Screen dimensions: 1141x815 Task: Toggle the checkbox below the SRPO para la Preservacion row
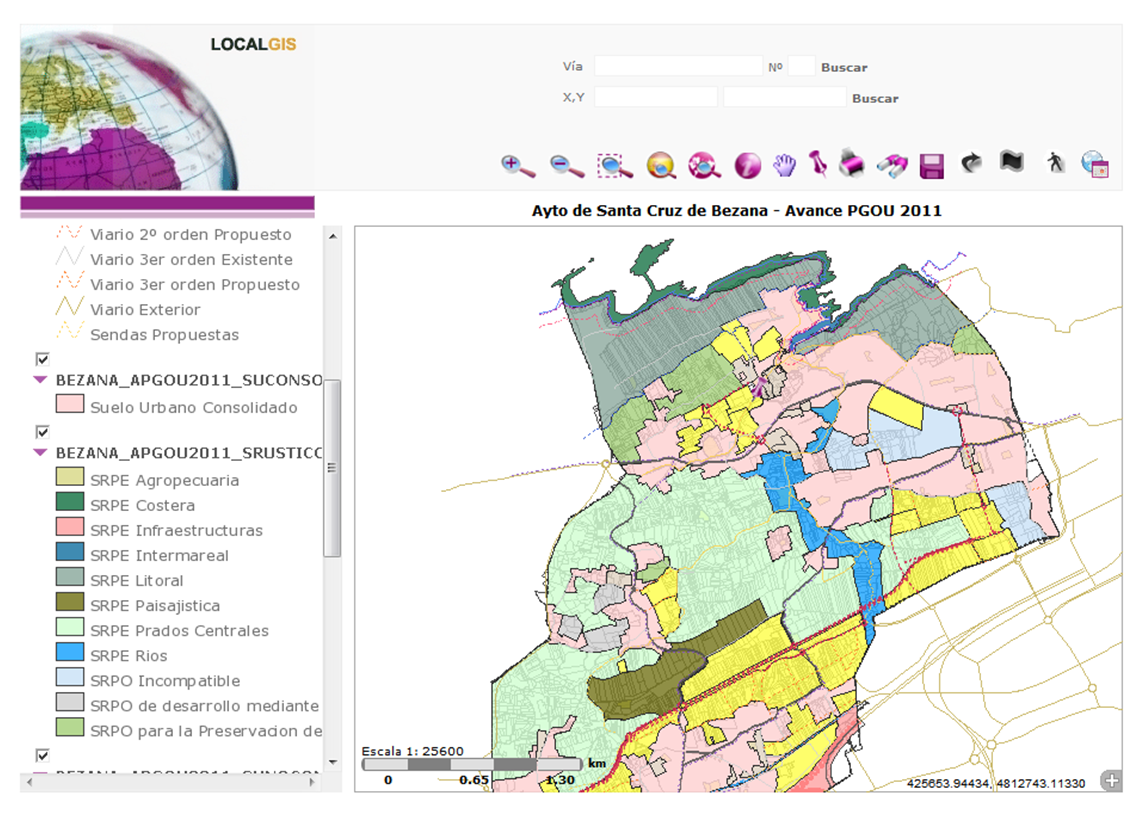coord(42,755)
